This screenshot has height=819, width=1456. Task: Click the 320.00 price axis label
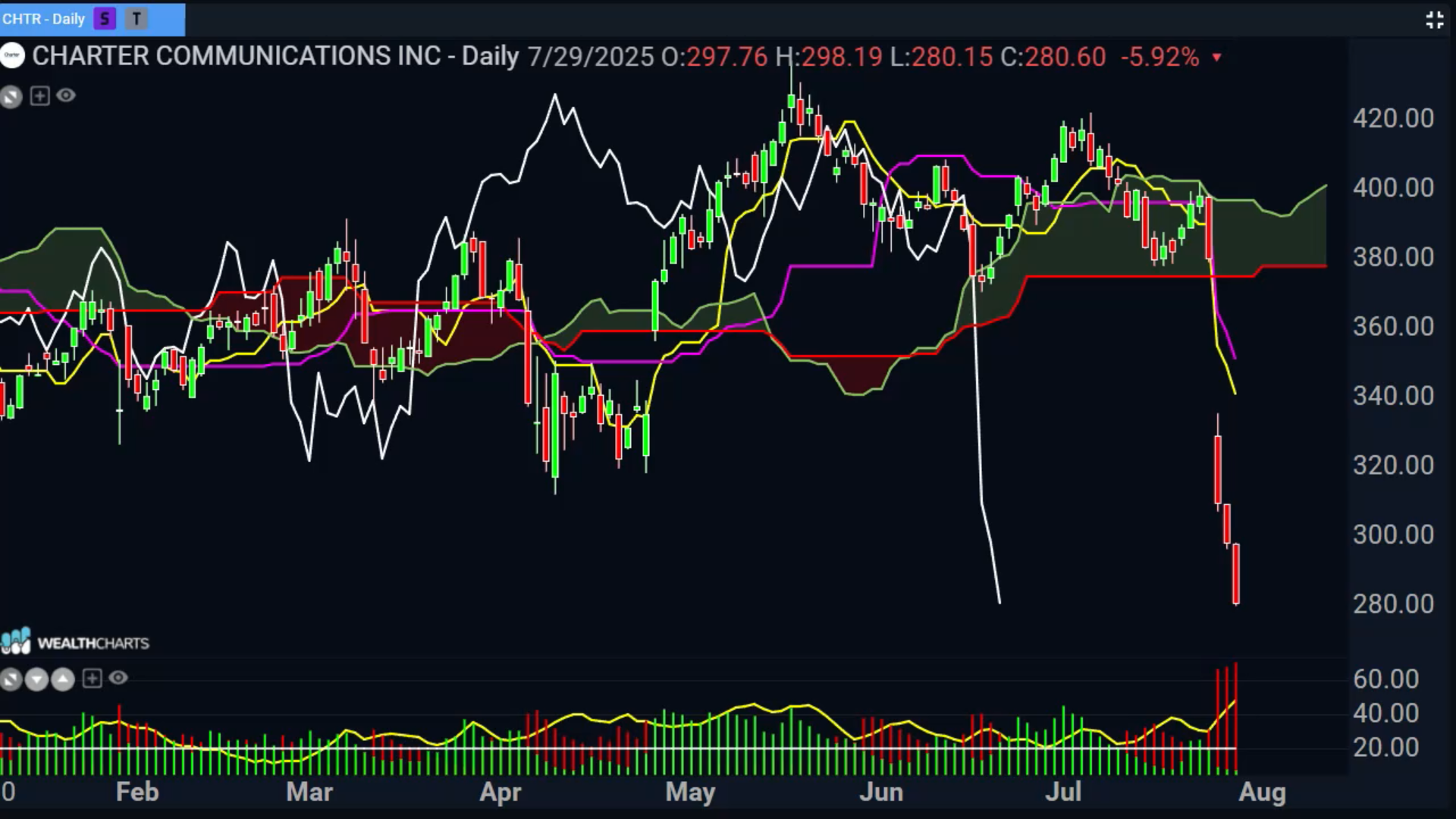coord(1394,465)
